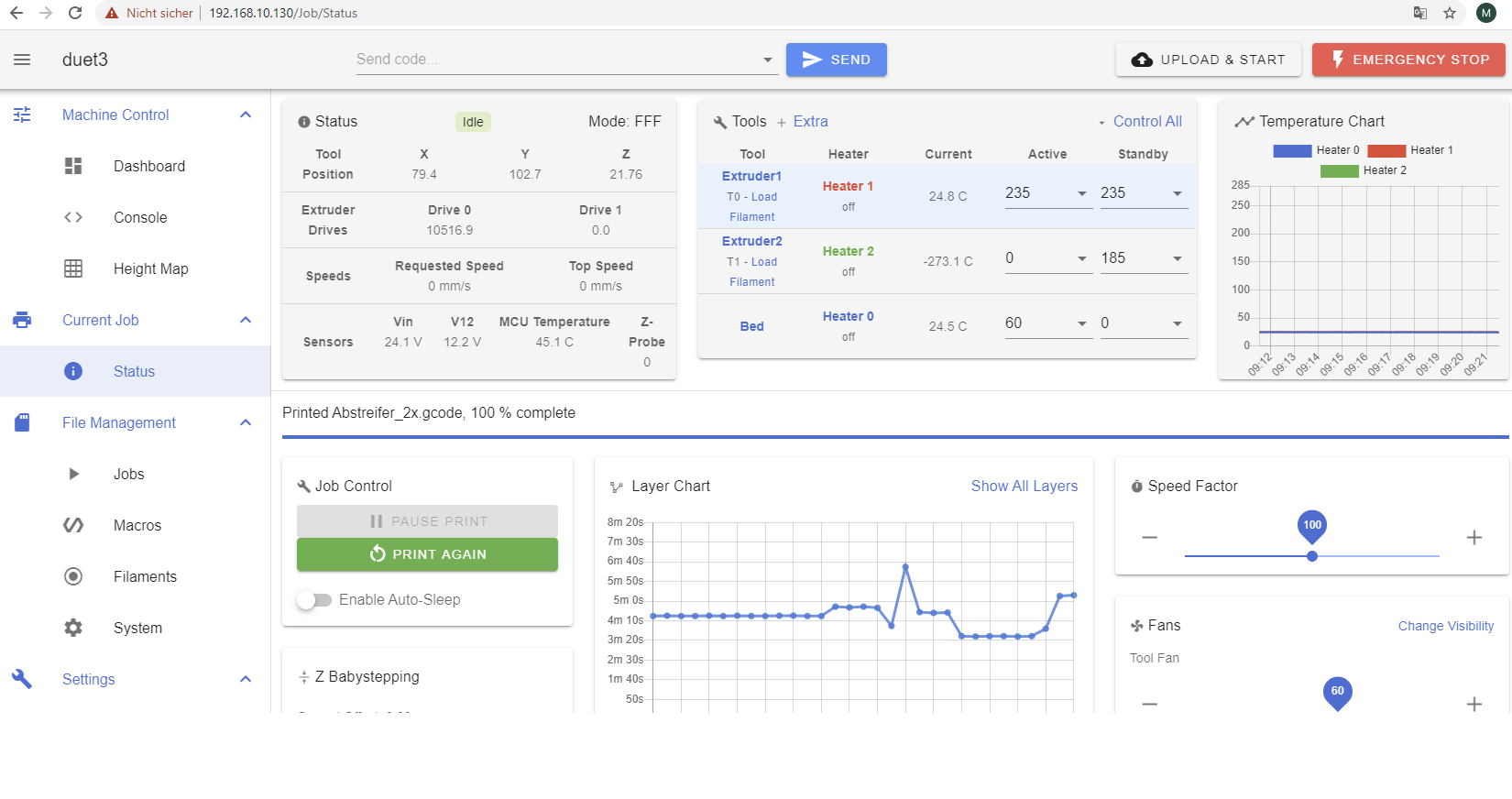Click the System gear icon
The image size is (1512, 799).
point(73,628)
